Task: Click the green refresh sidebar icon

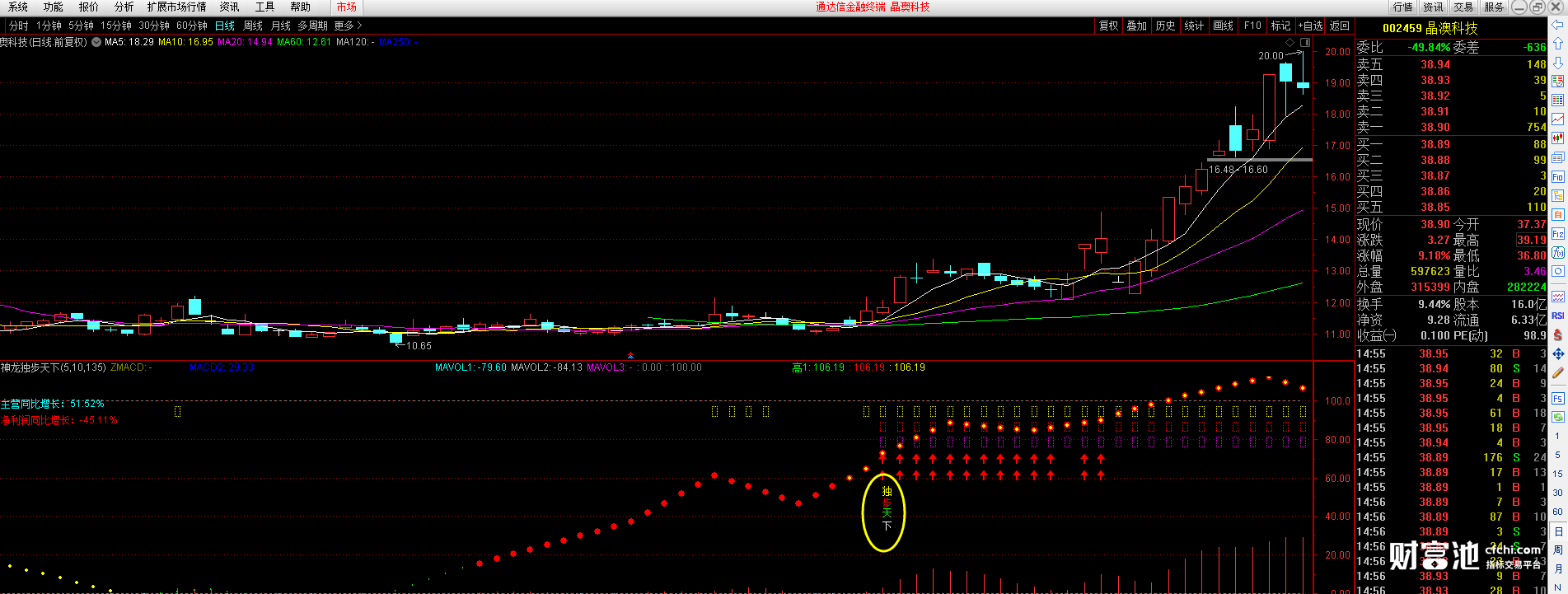Action: coord(1558,417)
